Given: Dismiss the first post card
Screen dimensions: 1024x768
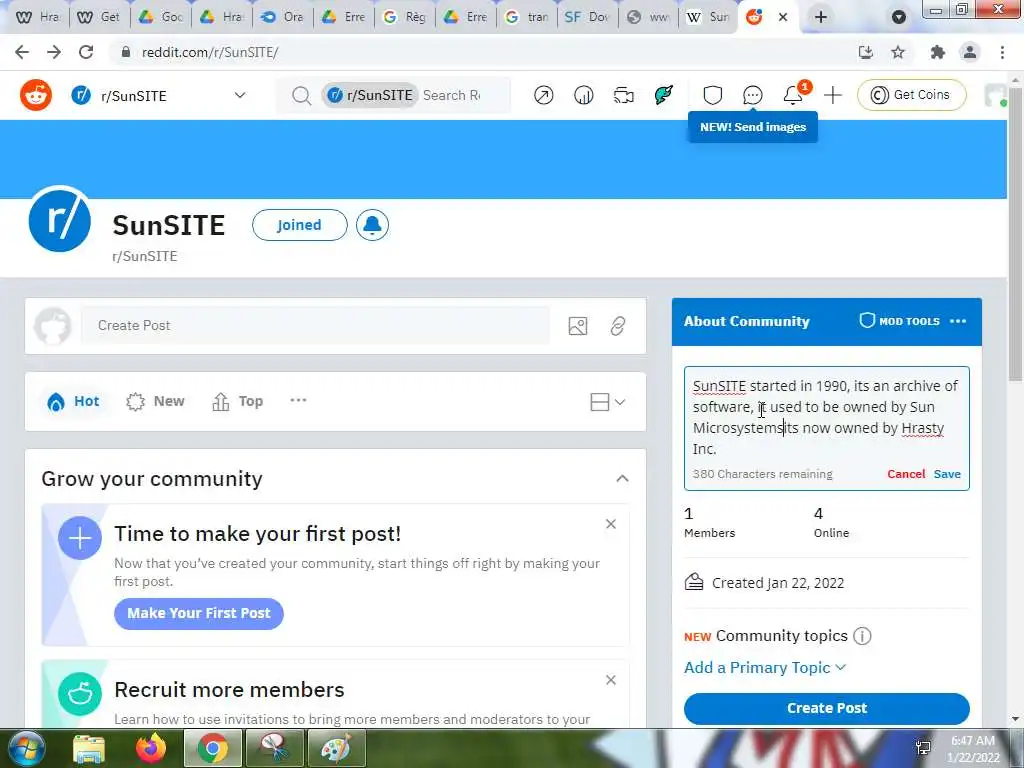Looking at the screenshot, I should (611, 524).
